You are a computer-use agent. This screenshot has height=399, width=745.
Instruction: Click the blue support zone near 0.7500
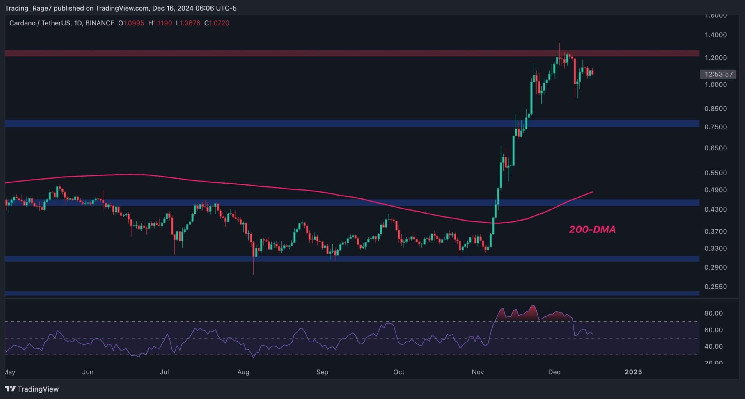[352, 124]
